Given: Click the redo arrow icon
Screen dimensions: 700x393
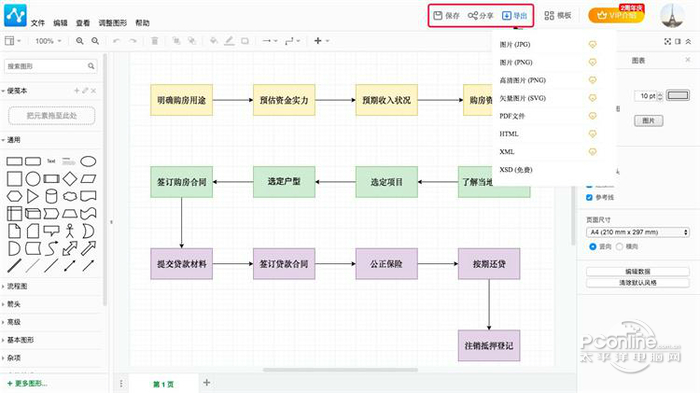Looking at the screenshot, I should (x=133, y=41).
